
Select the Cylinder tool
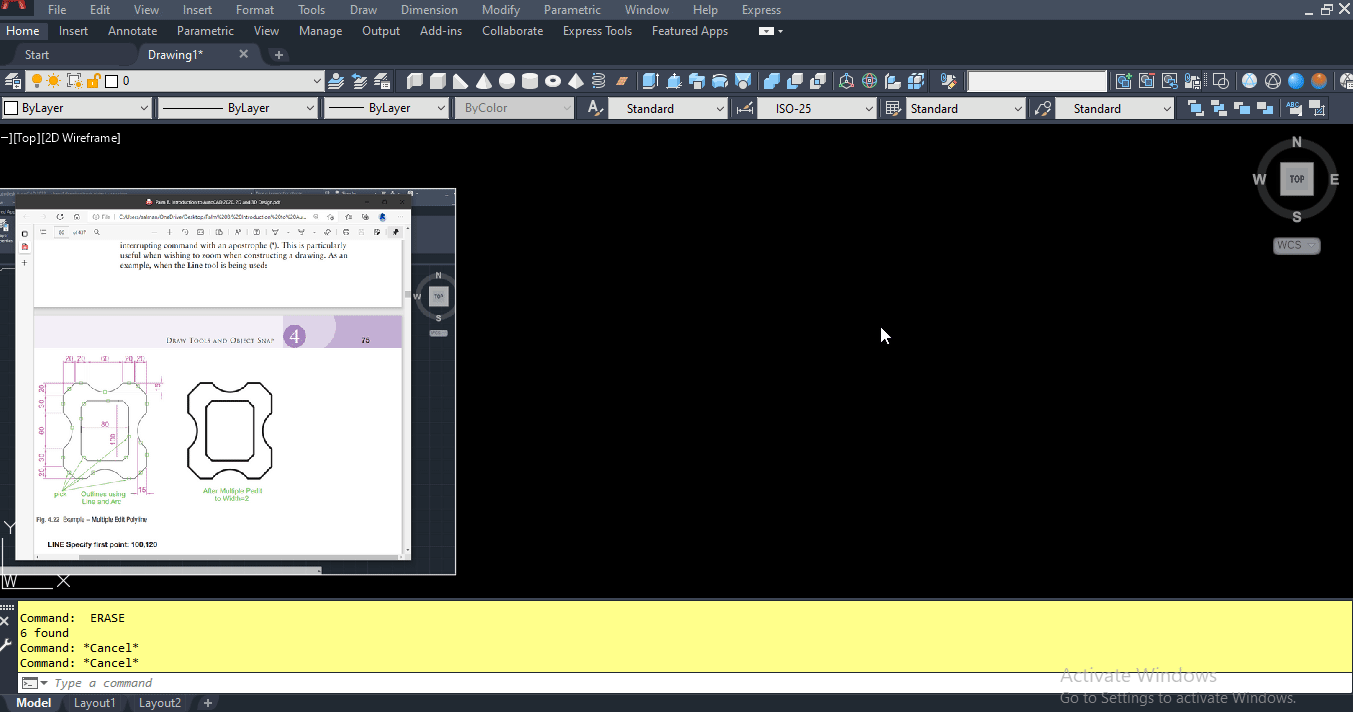(x=530, y=81)
